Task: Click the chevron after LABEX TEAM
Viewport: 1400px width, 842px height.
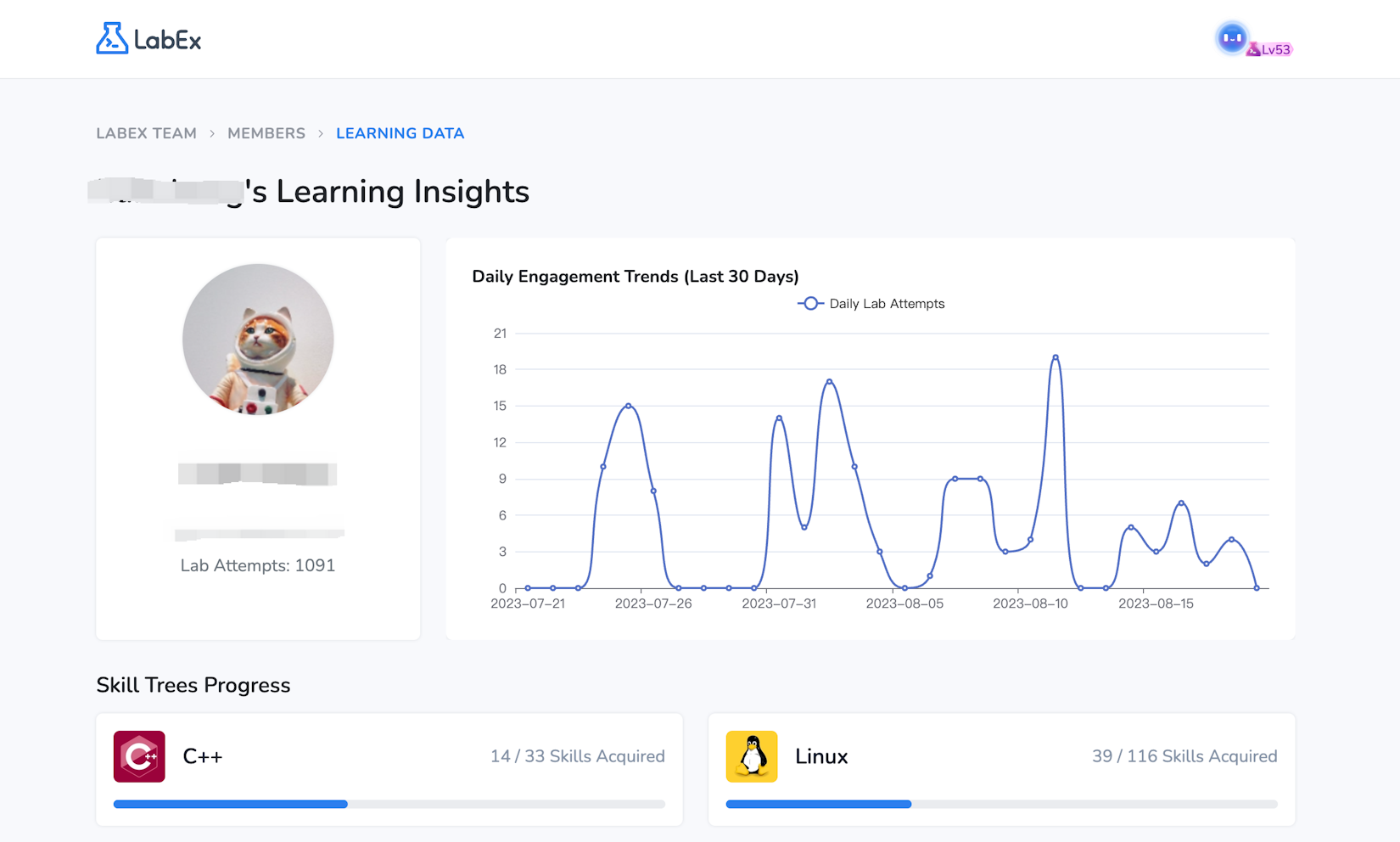Action: (x=210, y=133)
